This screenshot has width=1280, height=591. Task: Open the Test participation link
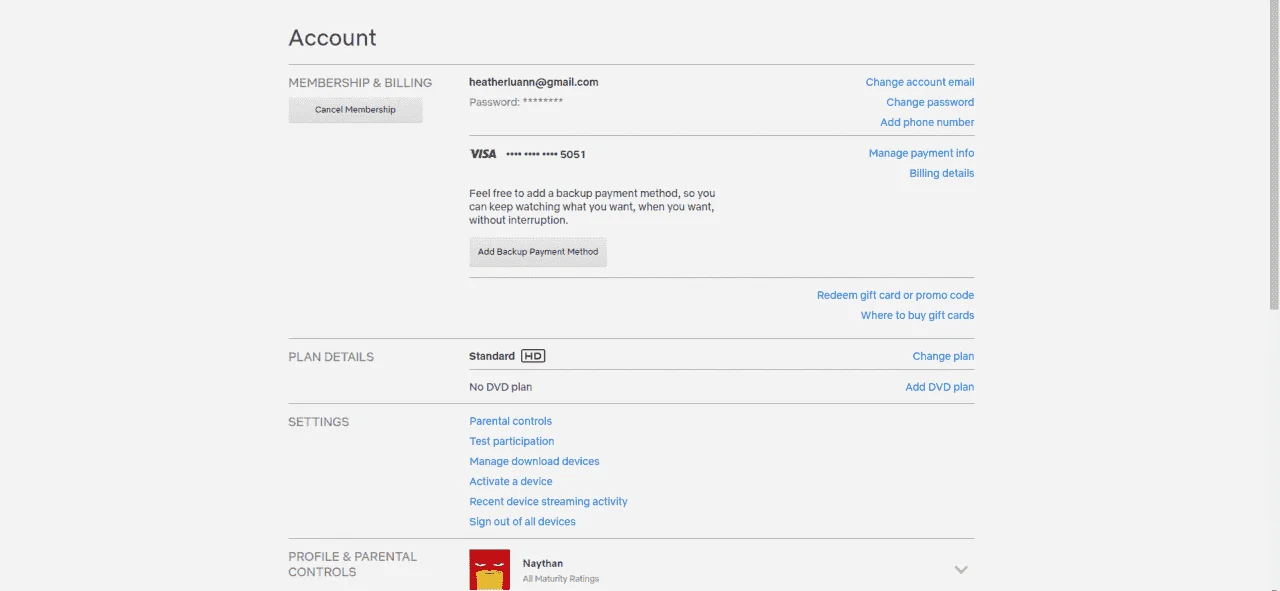(x=511, y=441)
